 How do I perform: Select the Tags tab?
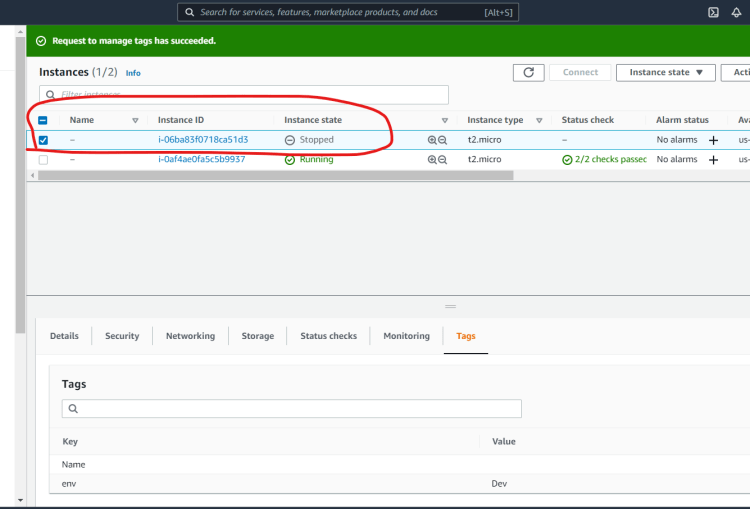tap(466, 336)
